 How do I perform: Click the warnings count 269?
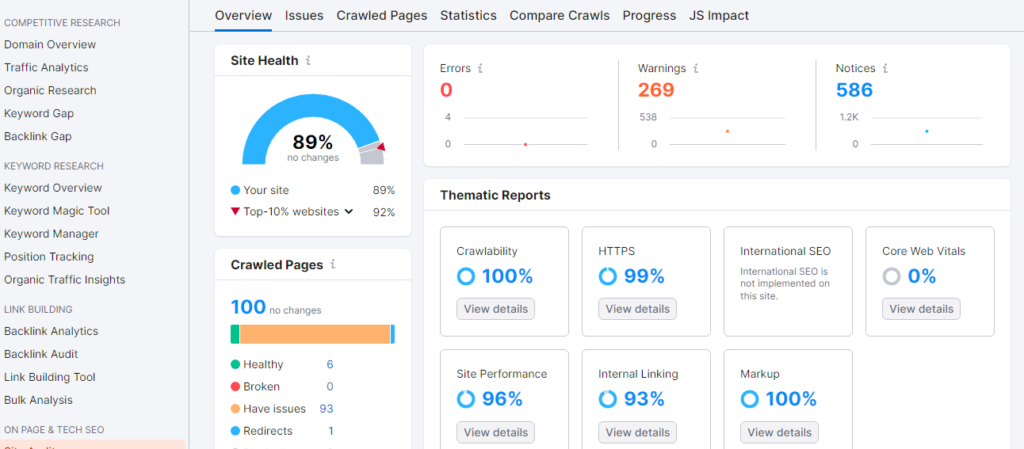point(656,90)
